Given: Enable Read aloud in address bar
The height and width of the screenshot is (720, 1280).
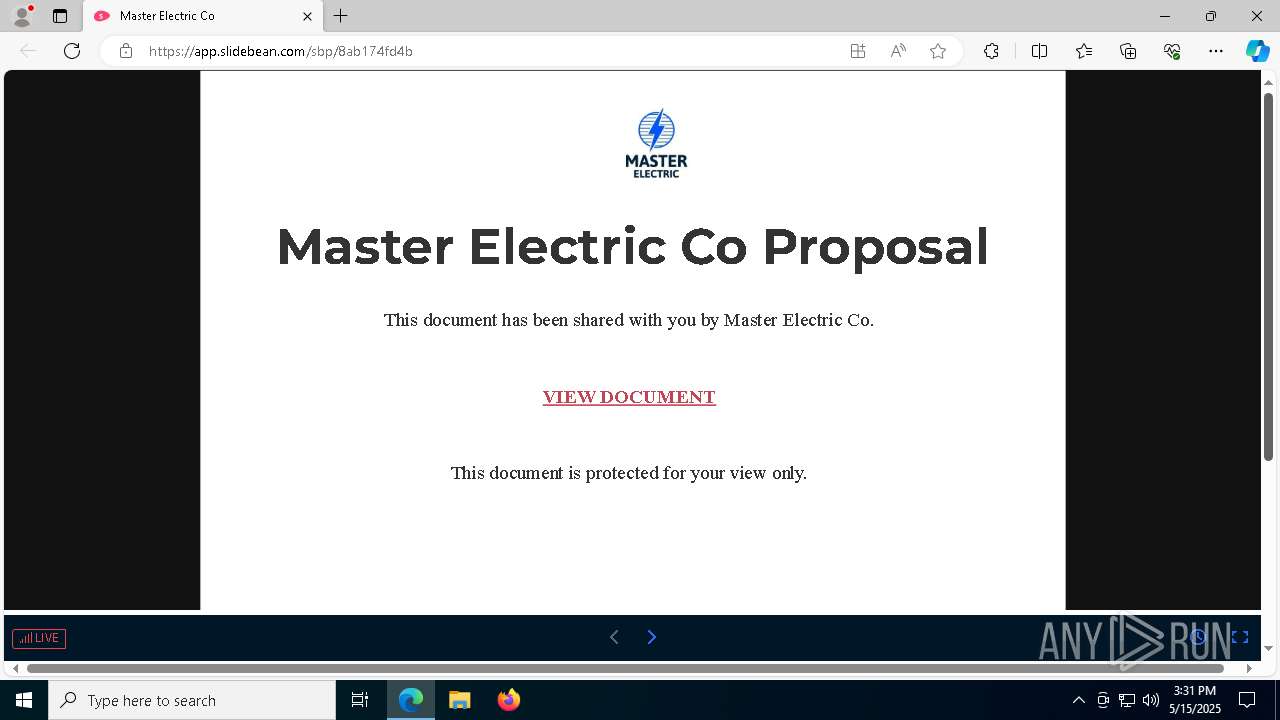Looking at the screenshot, I should [898, 51].
